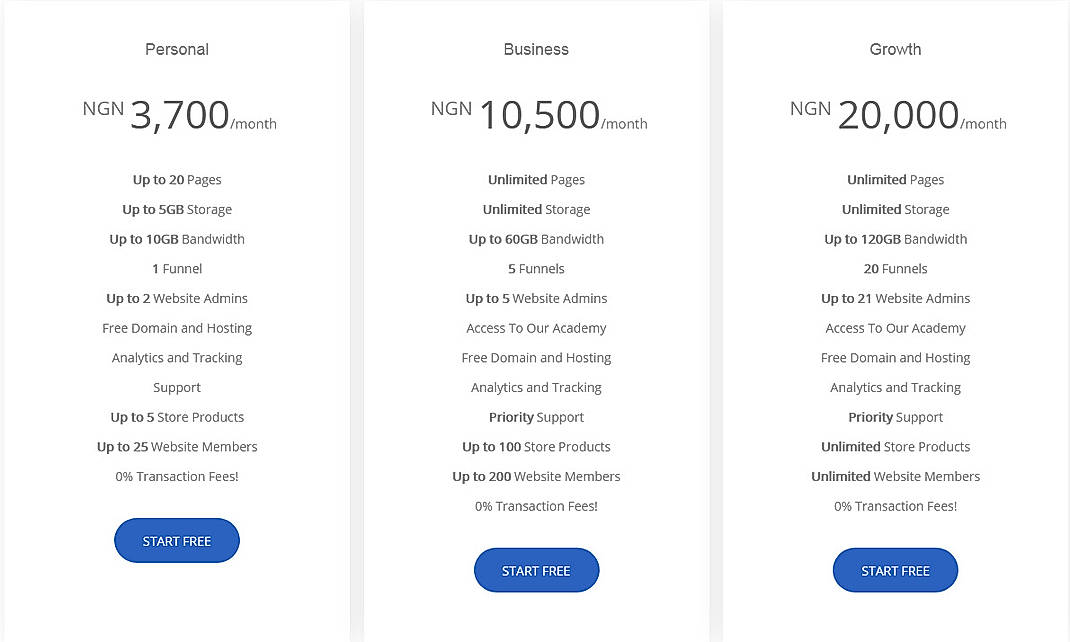This screenshot has width=1070, height=642.
Task: Click Analytics and Tracking in Growth column
Action: 895,387
